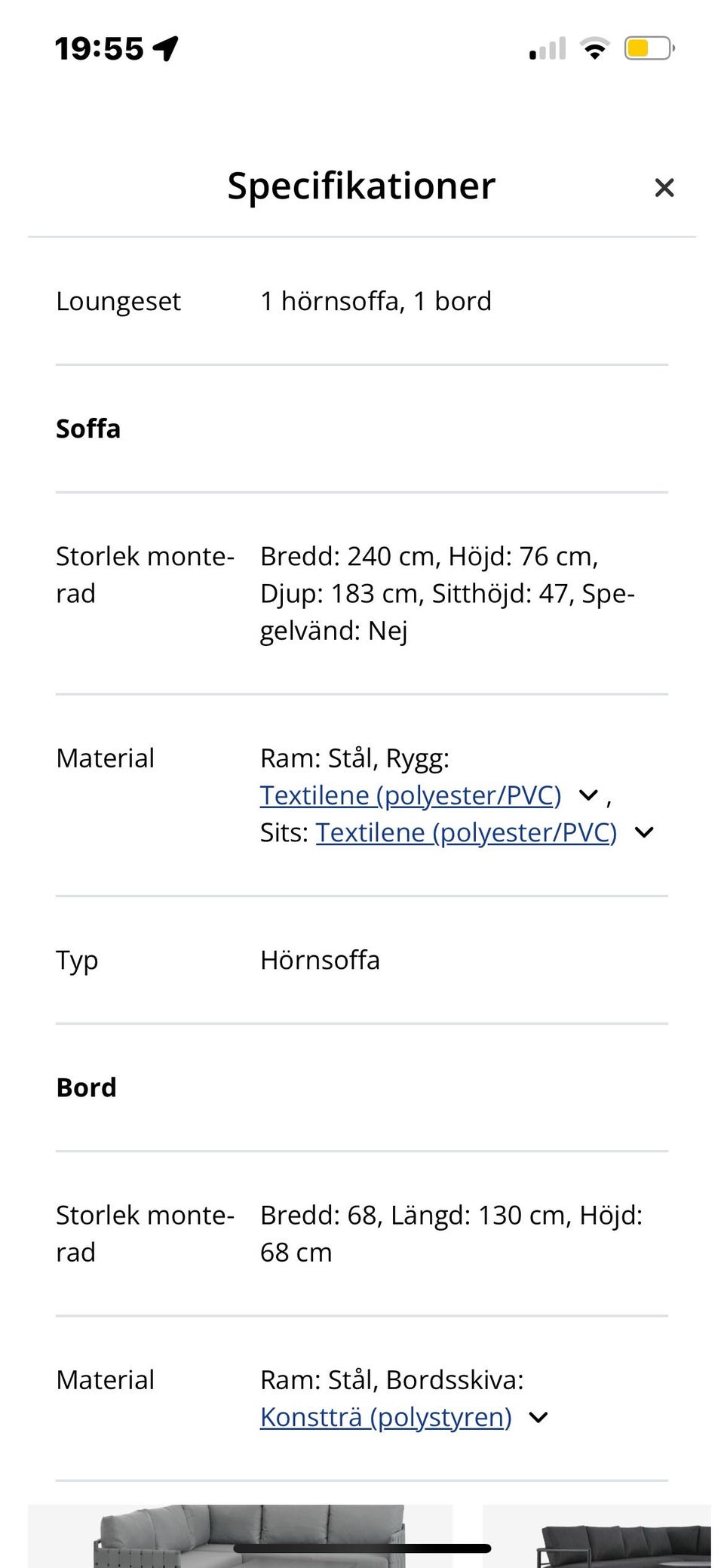The image size is (724, 1568).
Task: Tap the Loungeset row value text
Action: point(376,301)
